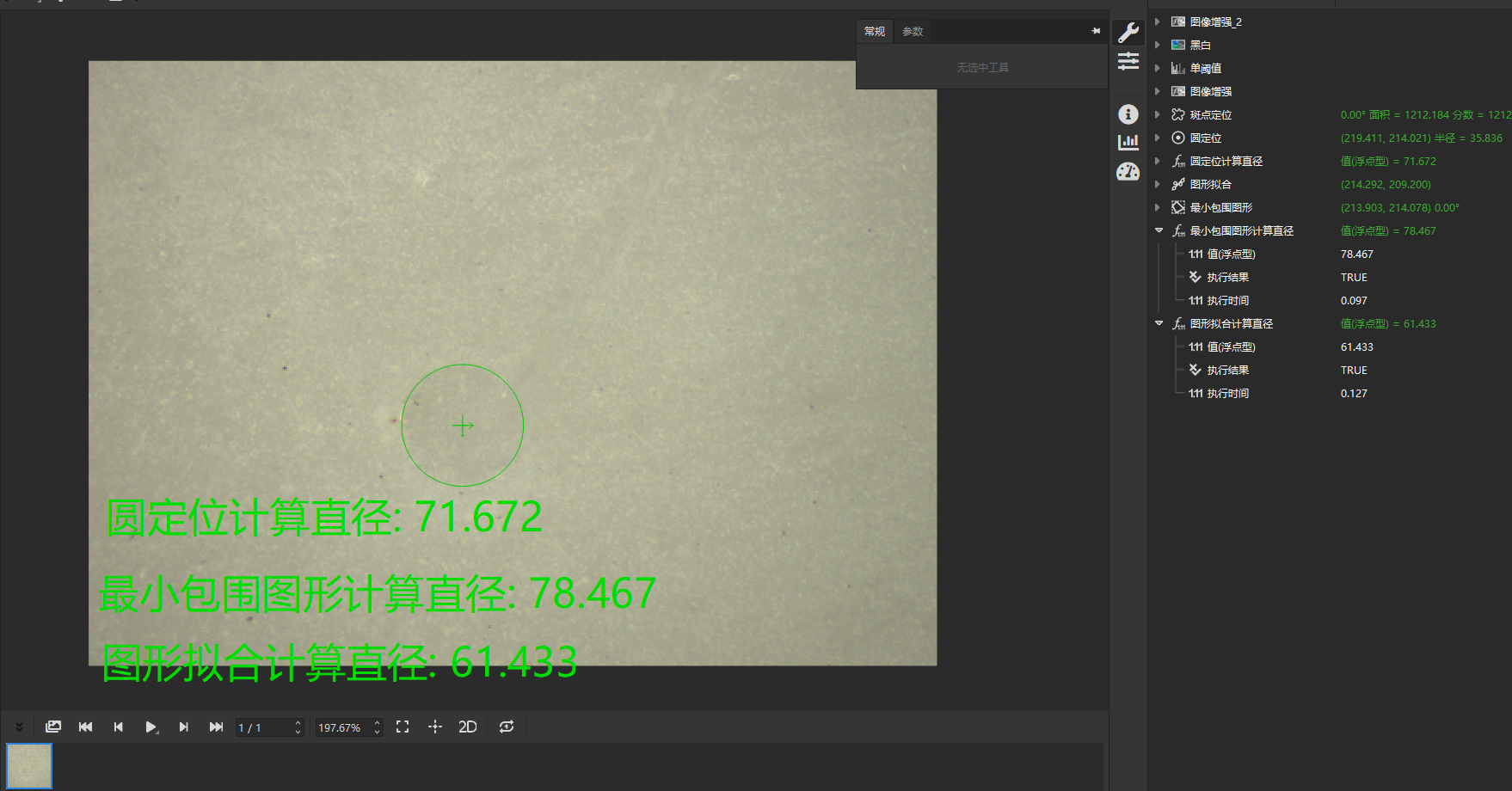The height and width of the screenshot is (791, 1512).
Task: Open the wrench tool settings panel
Action: [1128, 33]
